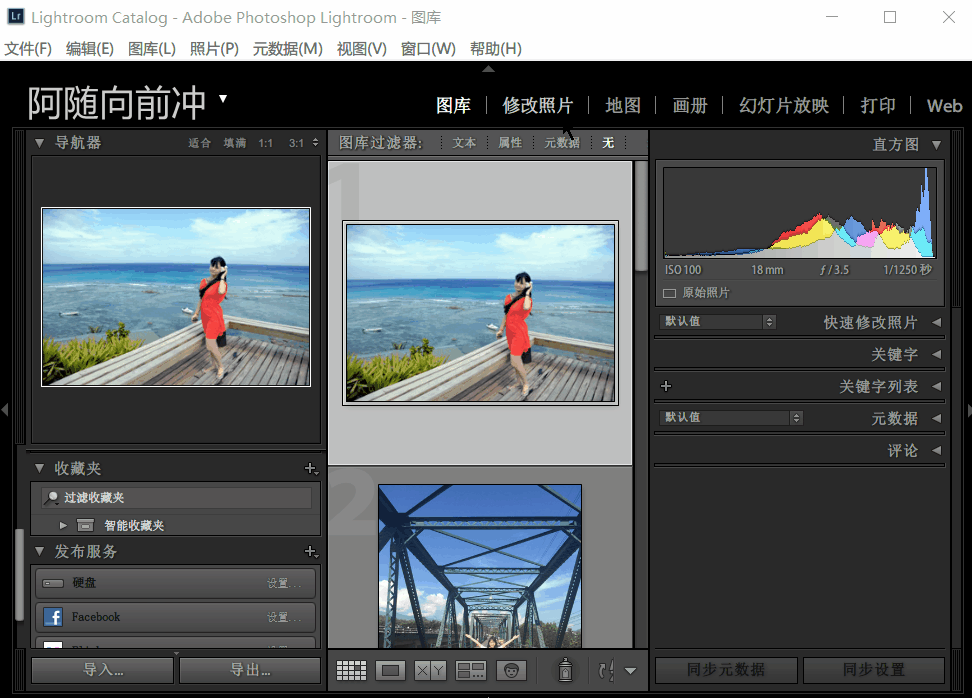Collapse the 导航器 navigator panel
Image resolution: width=972 pixels, height=698 pixels.
40,143
